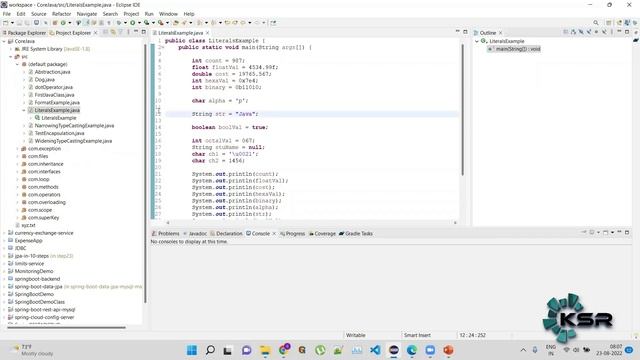Toggle Hide Local Types in Outline toolbar

click(x=604, y=32)
